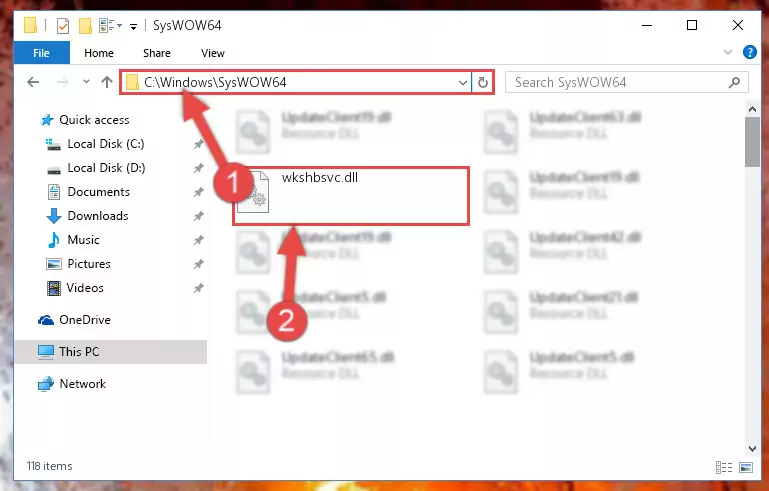Click the vertical scrollbar thumb
The width and height of the screenshot is (769, 491).
[752, 142]
